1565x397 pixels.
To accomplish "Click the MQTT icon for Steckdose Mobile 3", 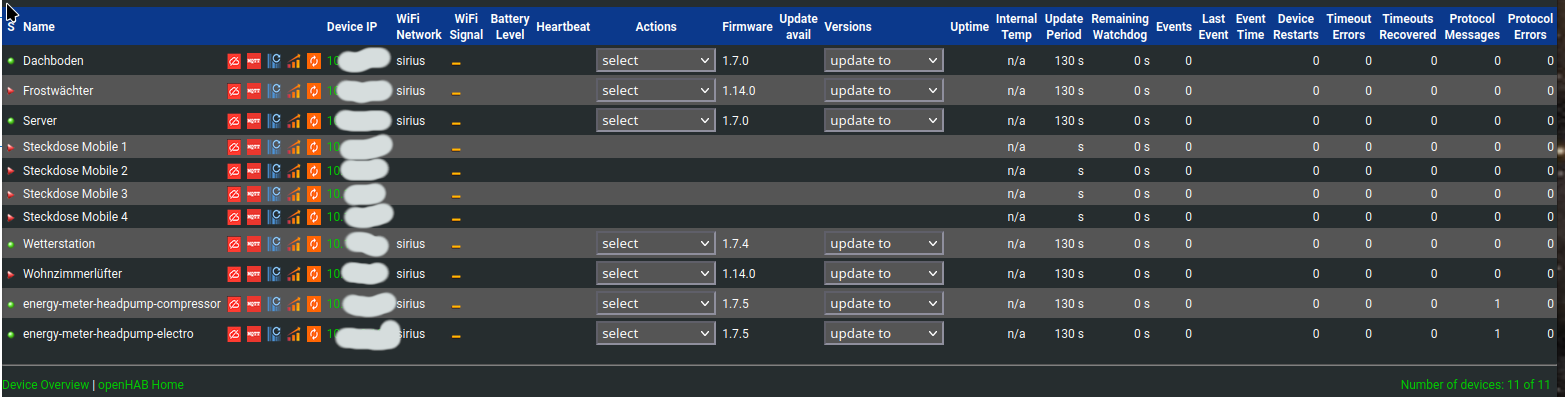I will tap(254, 194).
